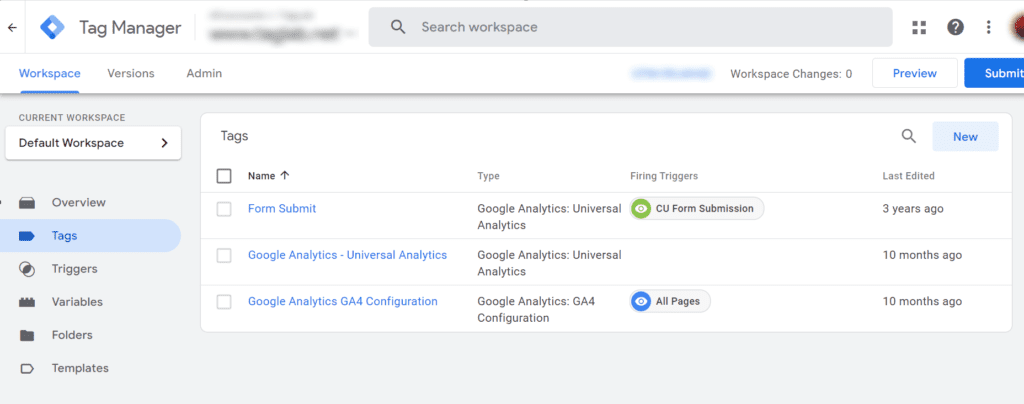This screenshot has width=1024, height=404.
Task: Open Templates in the sidebar
Action: coord(80,369)
